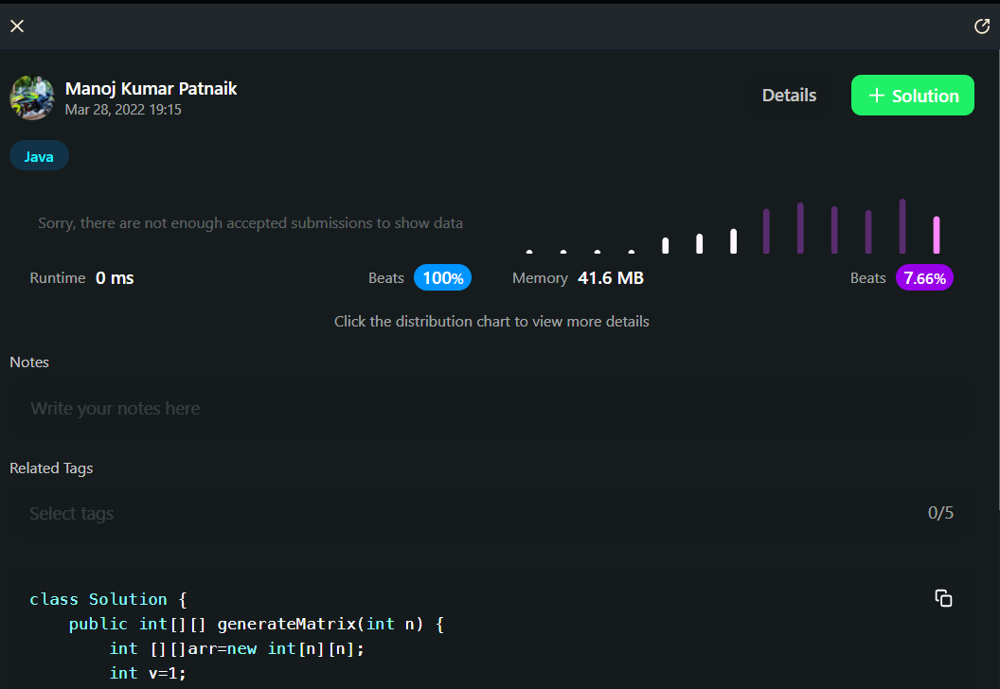Click the Runtime 0 ms value
Image resolution: width=1000 pixels, height=689 pixels.
(114, 278)
